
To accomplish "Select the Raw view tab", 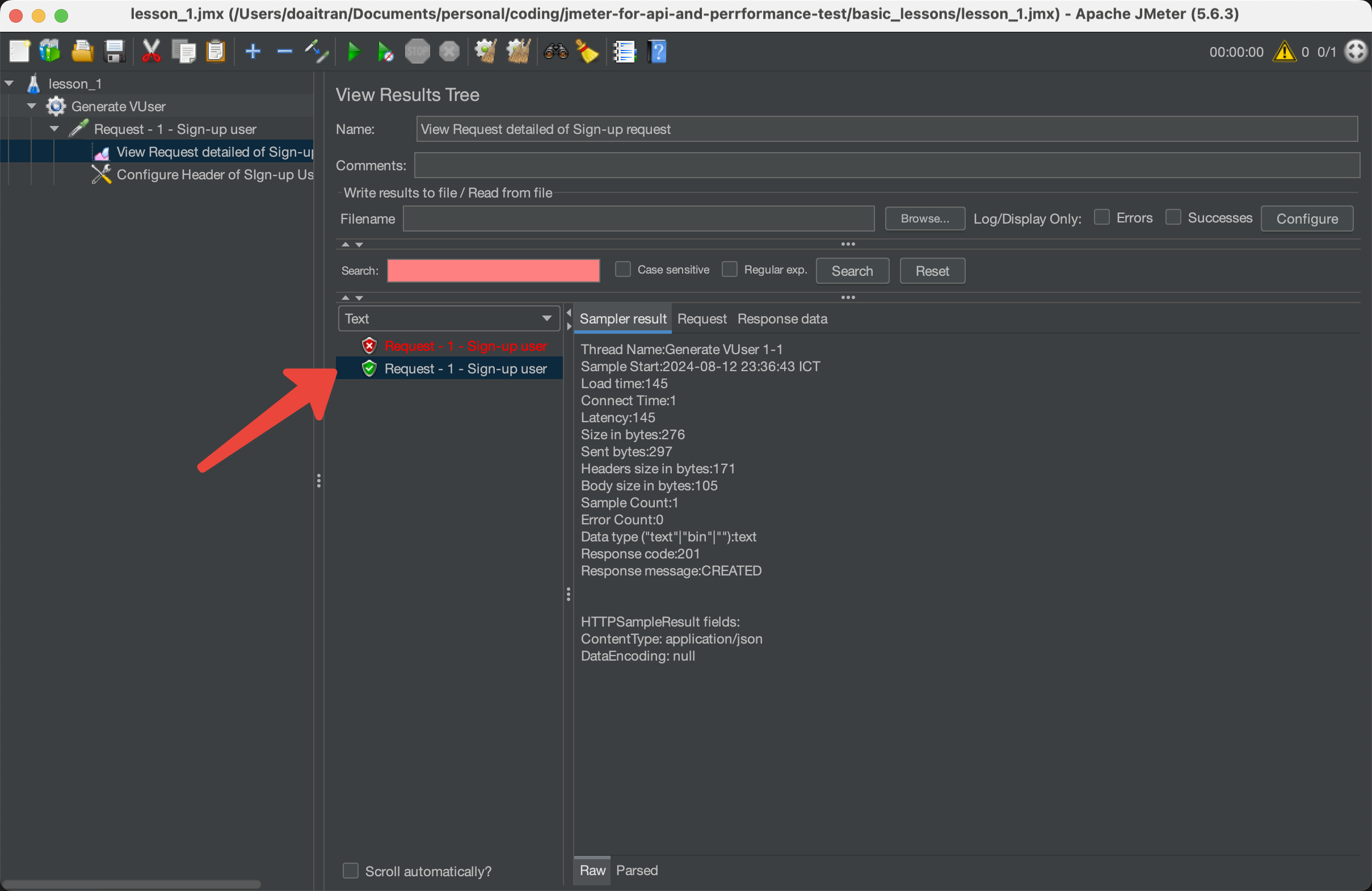I will (592, 870).
